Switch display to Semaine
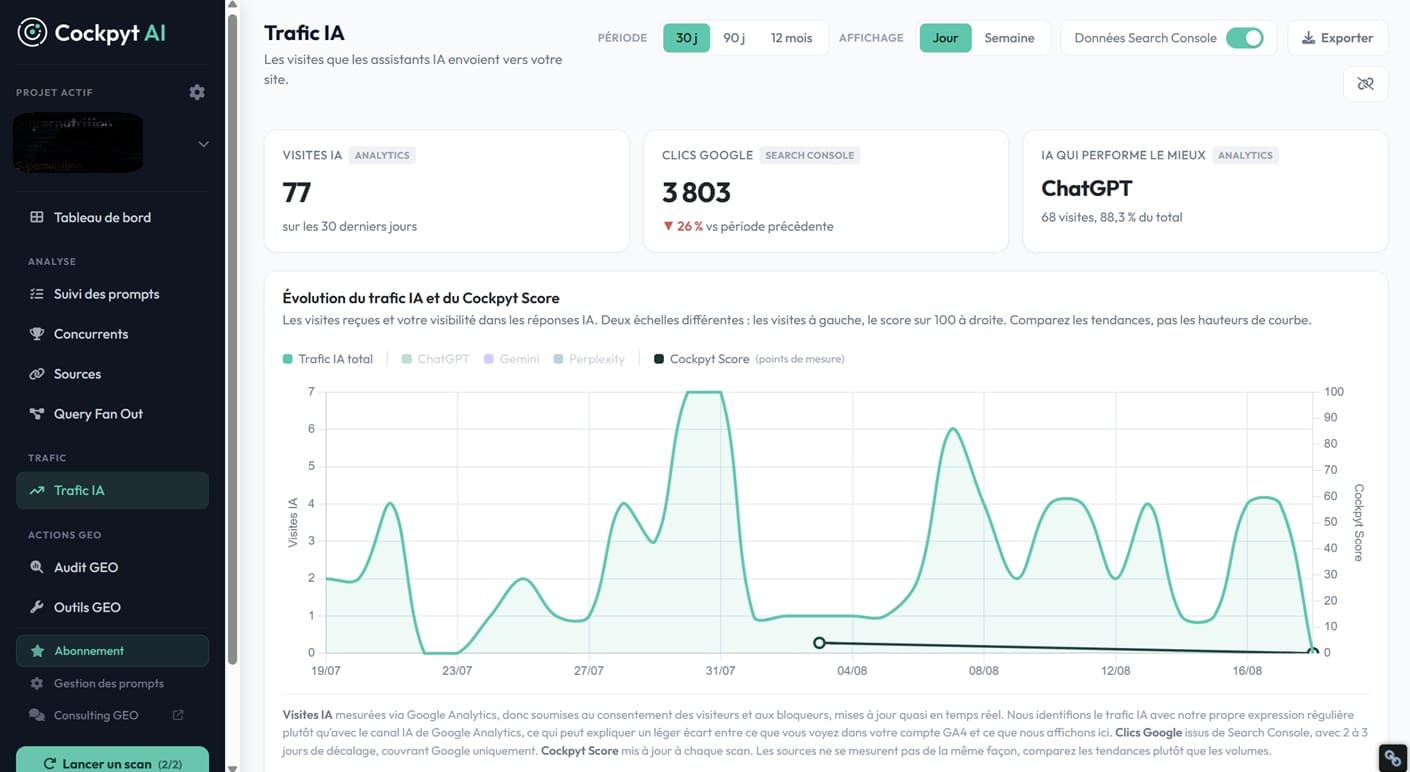 pos(1009,38)
